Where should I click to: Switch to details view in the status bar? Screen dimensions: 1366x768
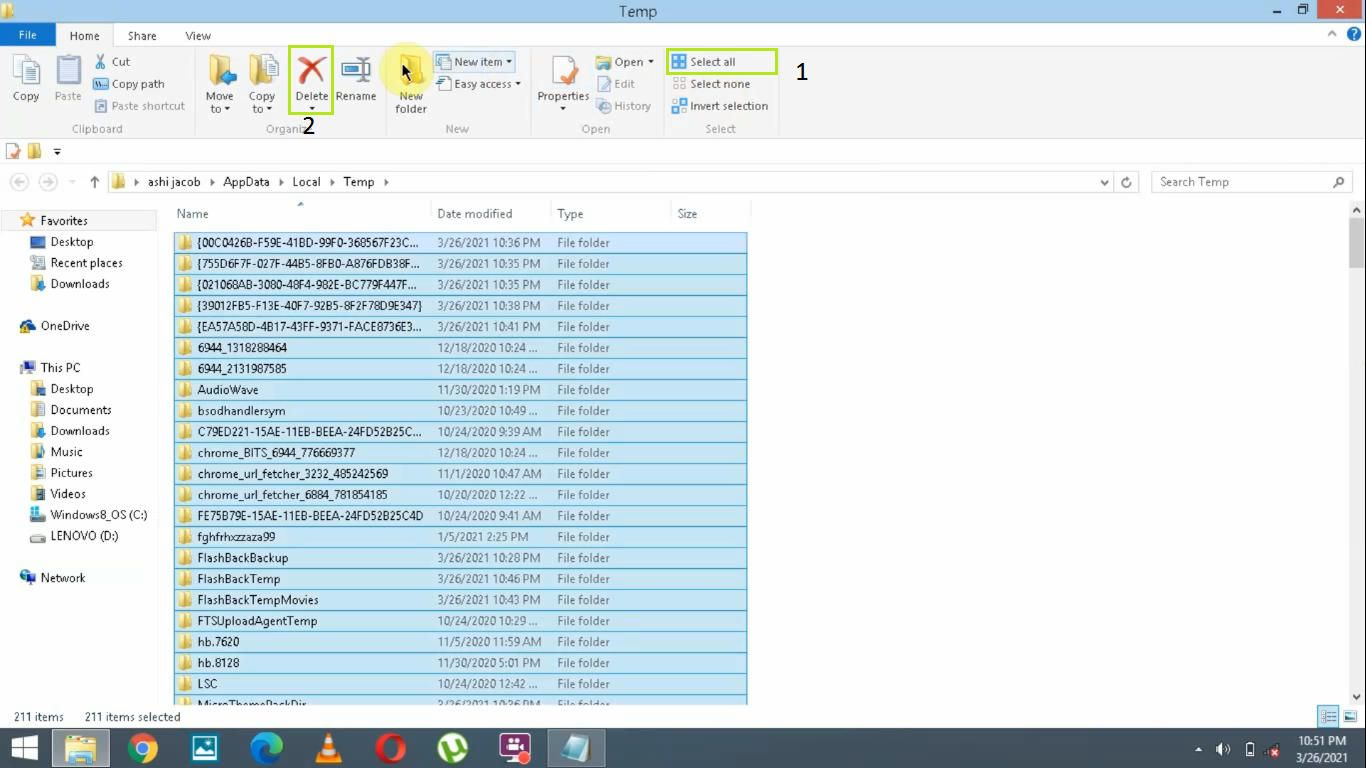1328,716
